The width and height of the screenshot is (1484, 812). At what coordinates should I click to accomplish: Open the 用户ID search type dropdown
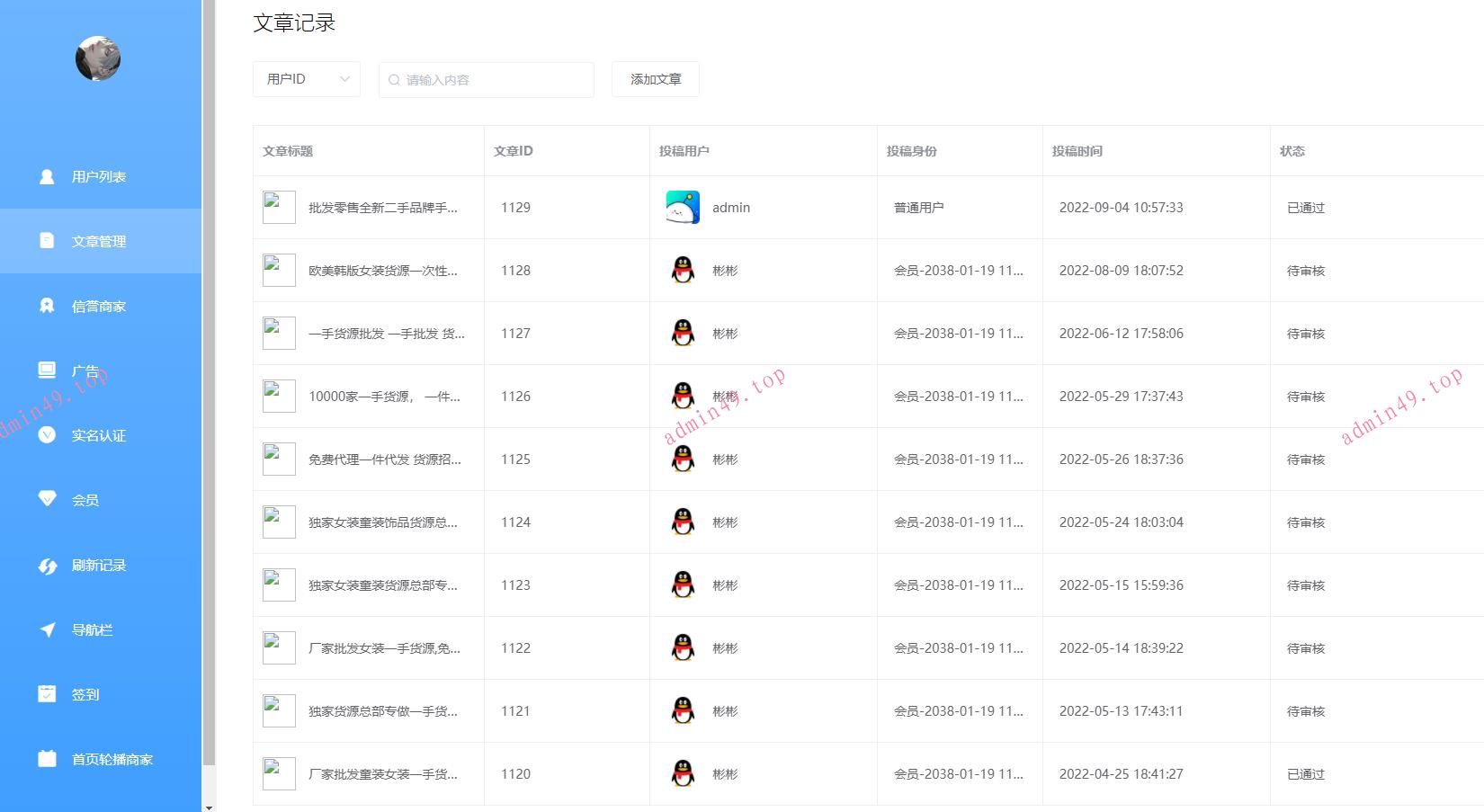[306, 79]
